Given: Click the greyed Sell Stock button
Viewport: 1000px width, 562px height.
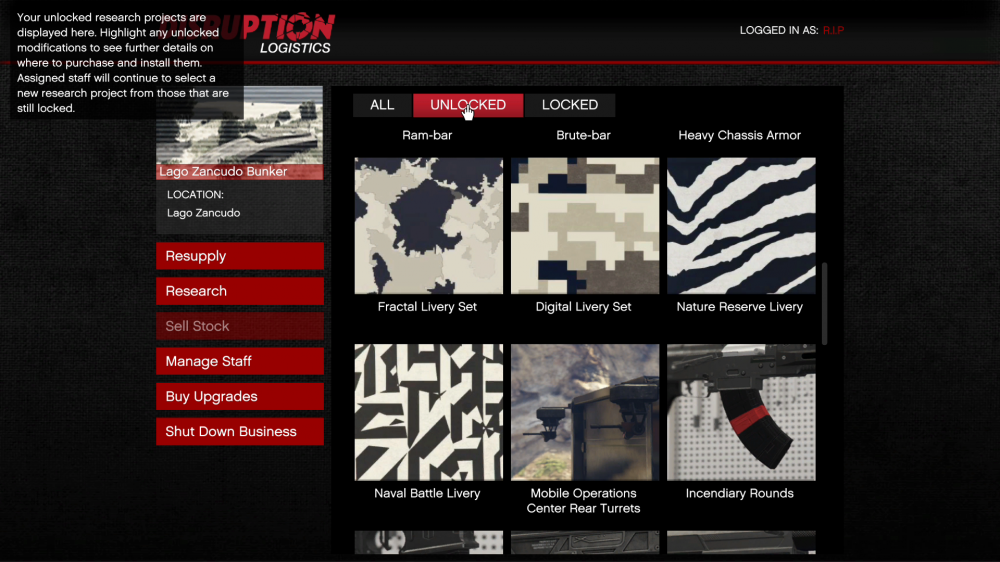Looking at the screenshot, I should click(240, 326).
